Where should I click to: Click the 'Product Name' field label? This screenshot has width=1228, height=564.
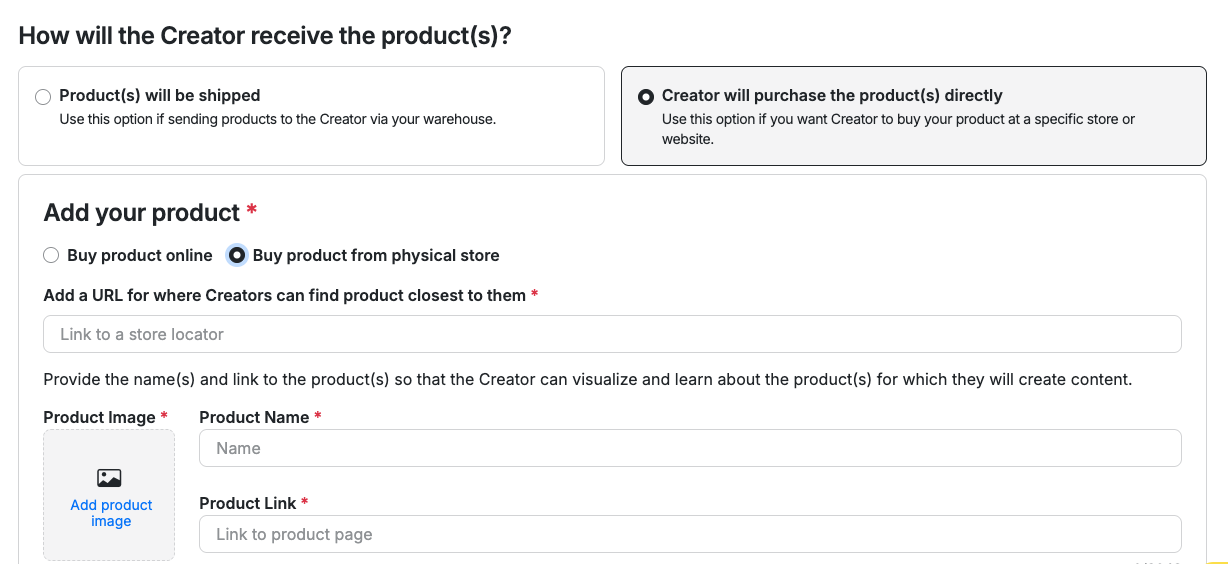click(254, 417)
